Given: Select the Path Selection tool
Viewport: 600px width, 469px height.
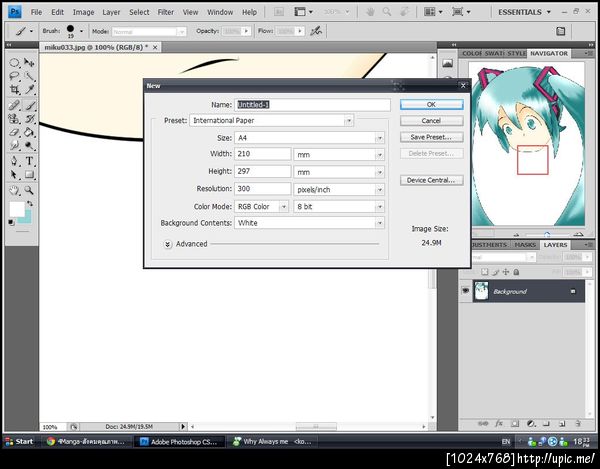Looking at the screenshot, I should [14, 175].
